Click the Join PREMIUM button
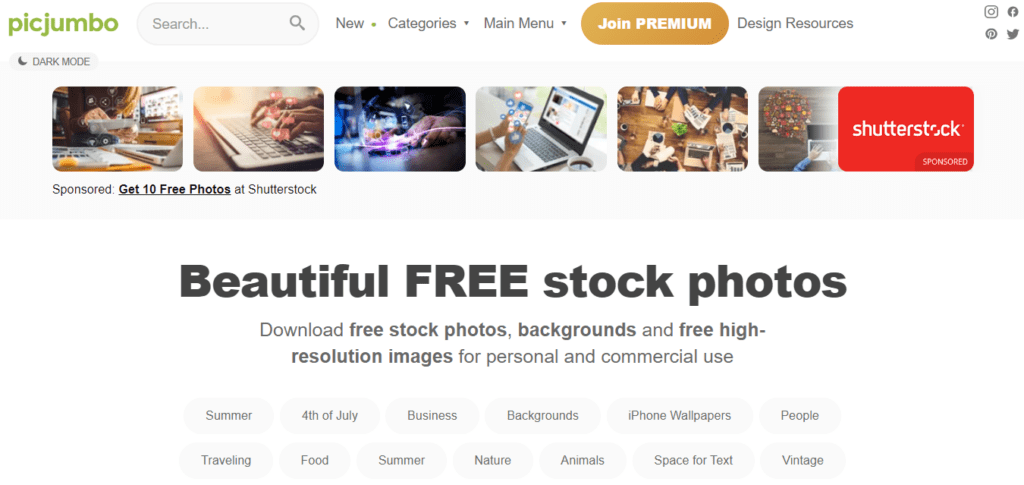Viewport: 1024px width, 485px height. (654, 23)
